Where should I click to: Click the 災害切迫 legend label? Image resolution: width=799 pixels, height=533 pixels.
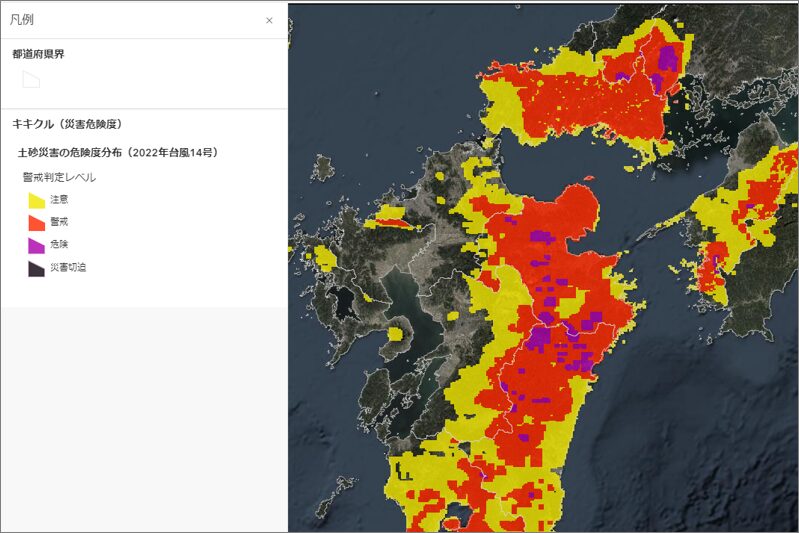tap(68, 267)
